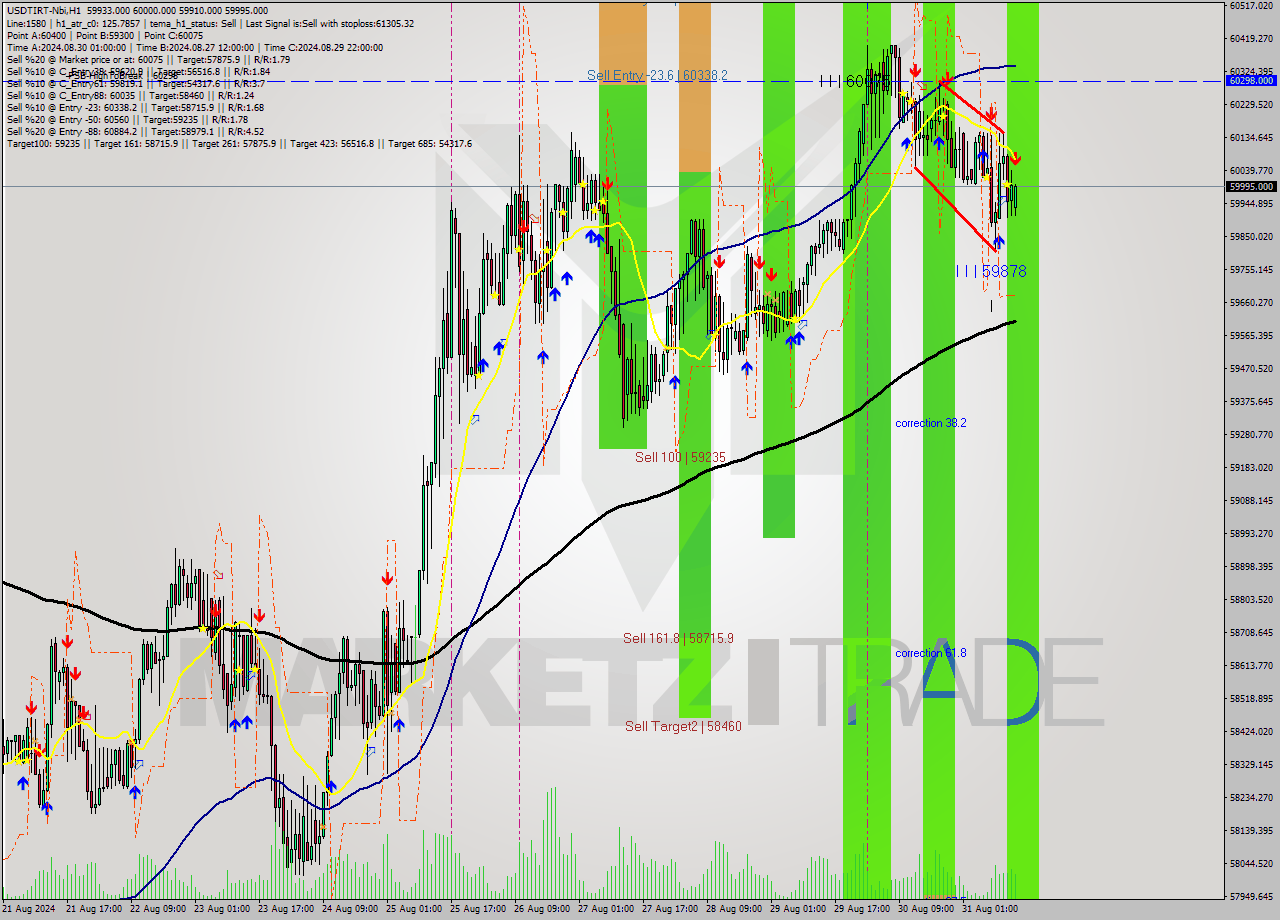This screenshot has width=1280, height=920.
Task: Click the 'Sell Target2 | 58460' chart label
Action: [x=683, y=726]
